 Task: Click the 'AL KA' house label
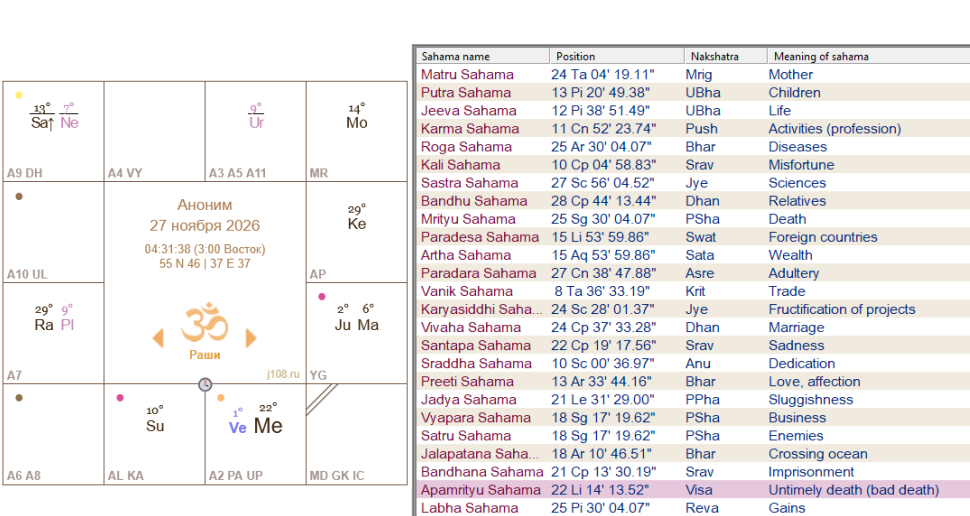[126, 476]
